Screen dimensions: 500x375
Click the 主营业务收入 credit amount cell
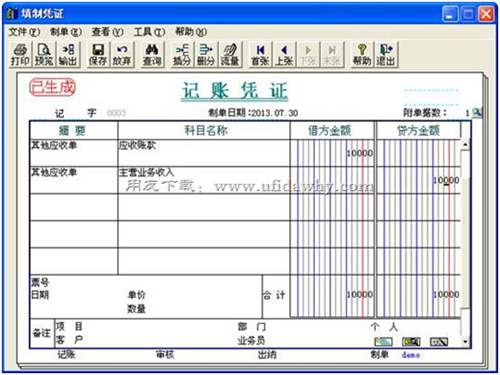coord(419,180)
